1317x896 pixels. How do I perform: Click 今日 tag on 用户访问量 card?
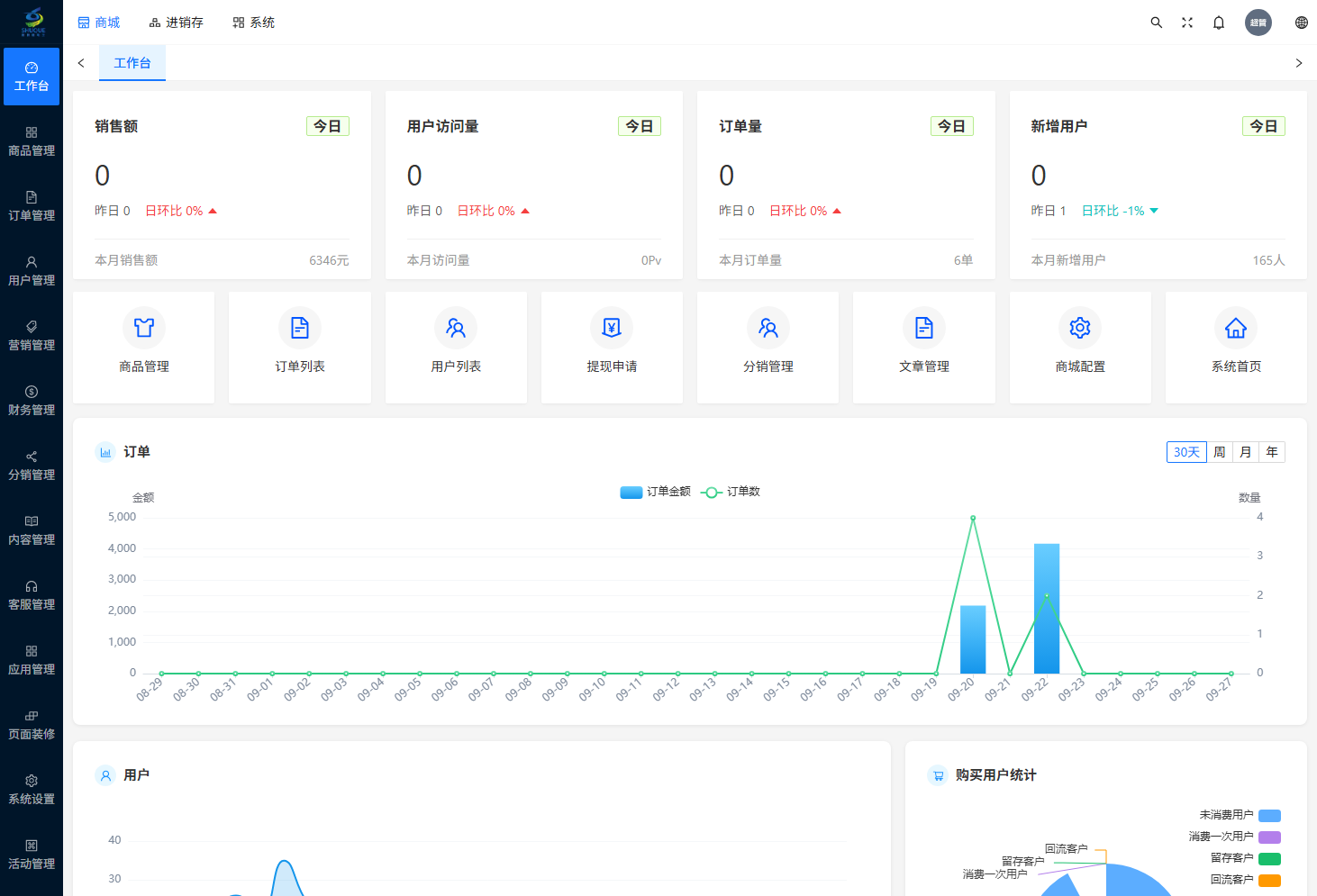click(x=640, y=127)
